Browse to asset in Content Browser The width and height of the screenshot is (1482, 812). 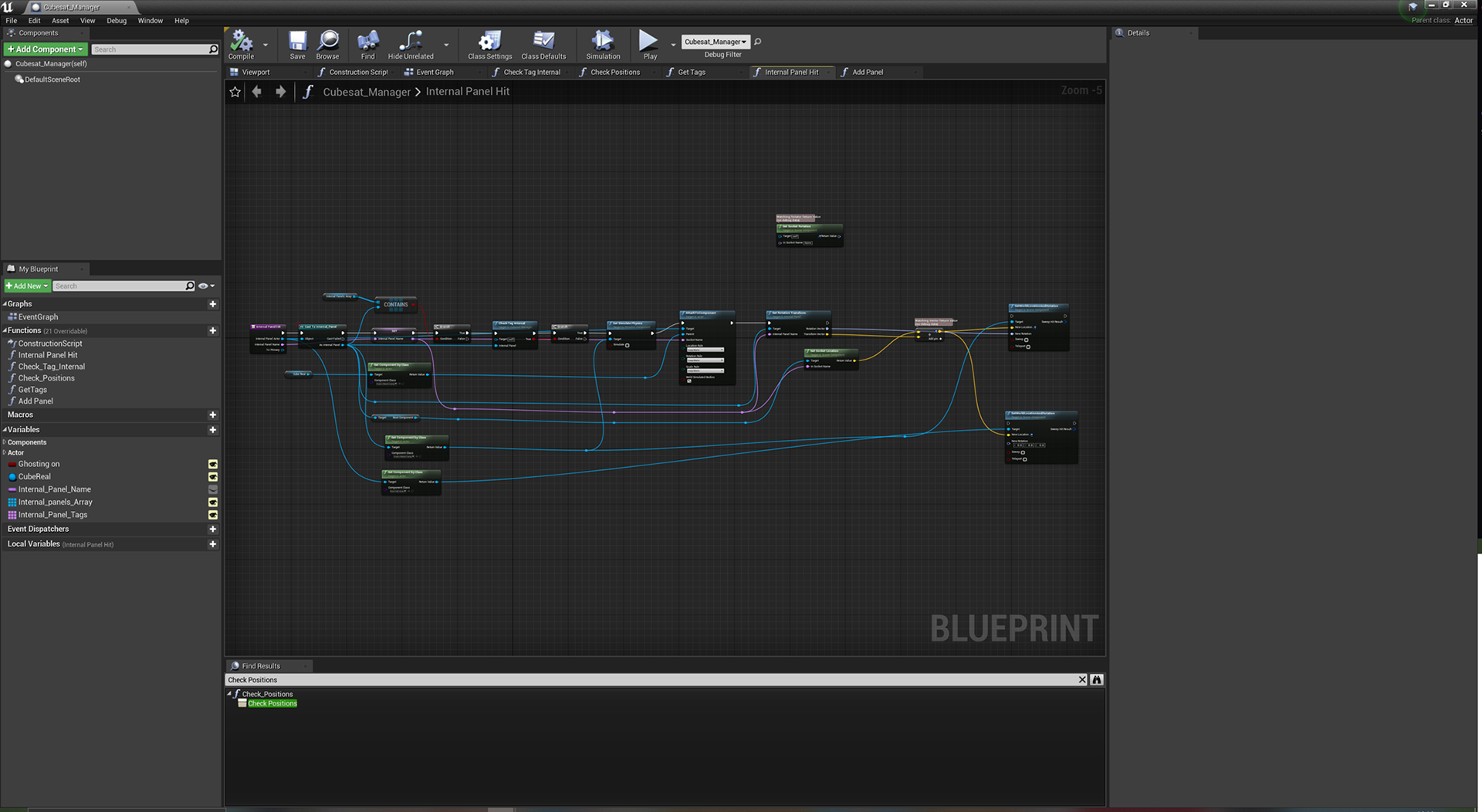click(327, 45)
